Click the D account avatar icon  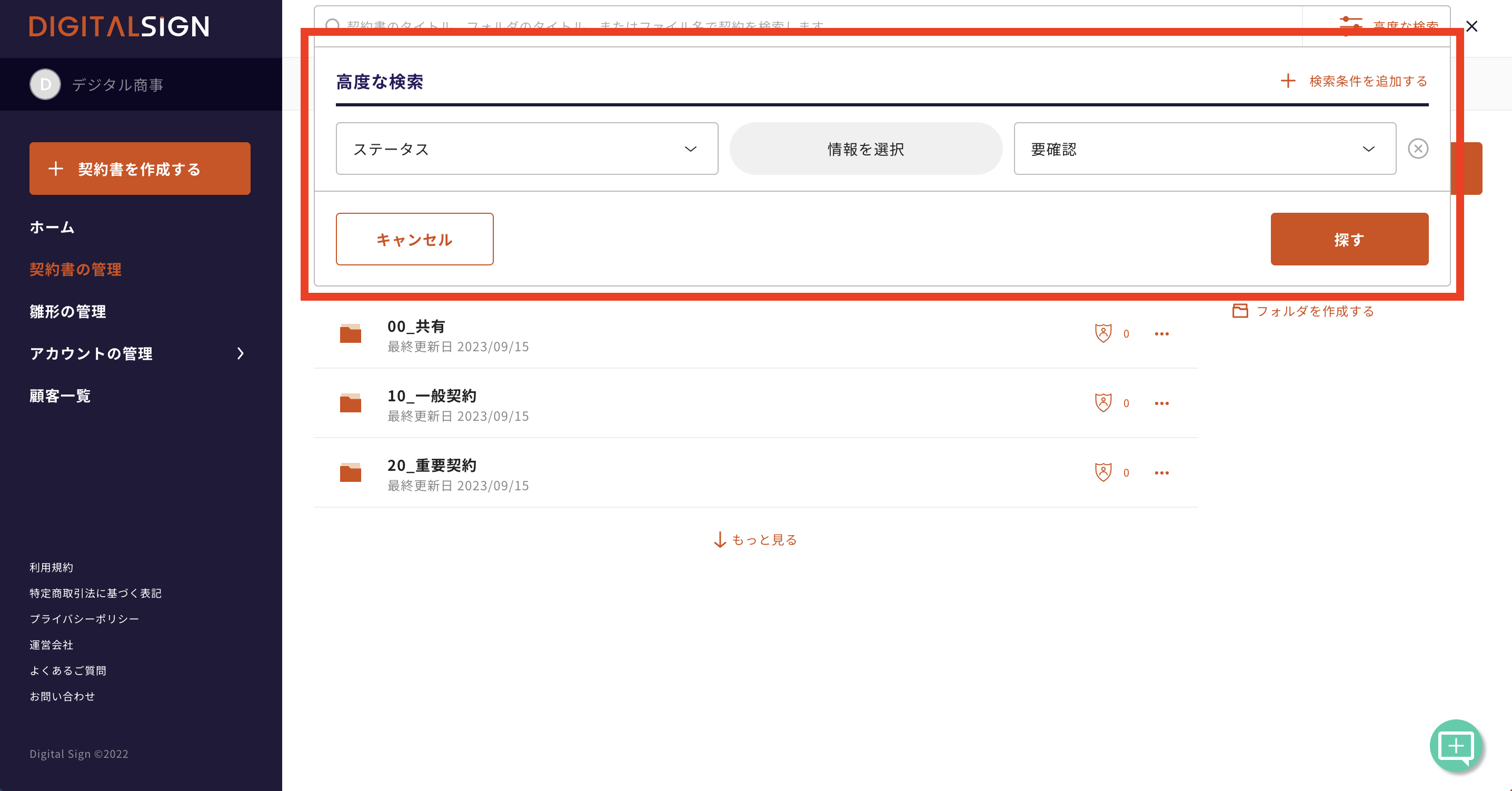click(45, 85)
